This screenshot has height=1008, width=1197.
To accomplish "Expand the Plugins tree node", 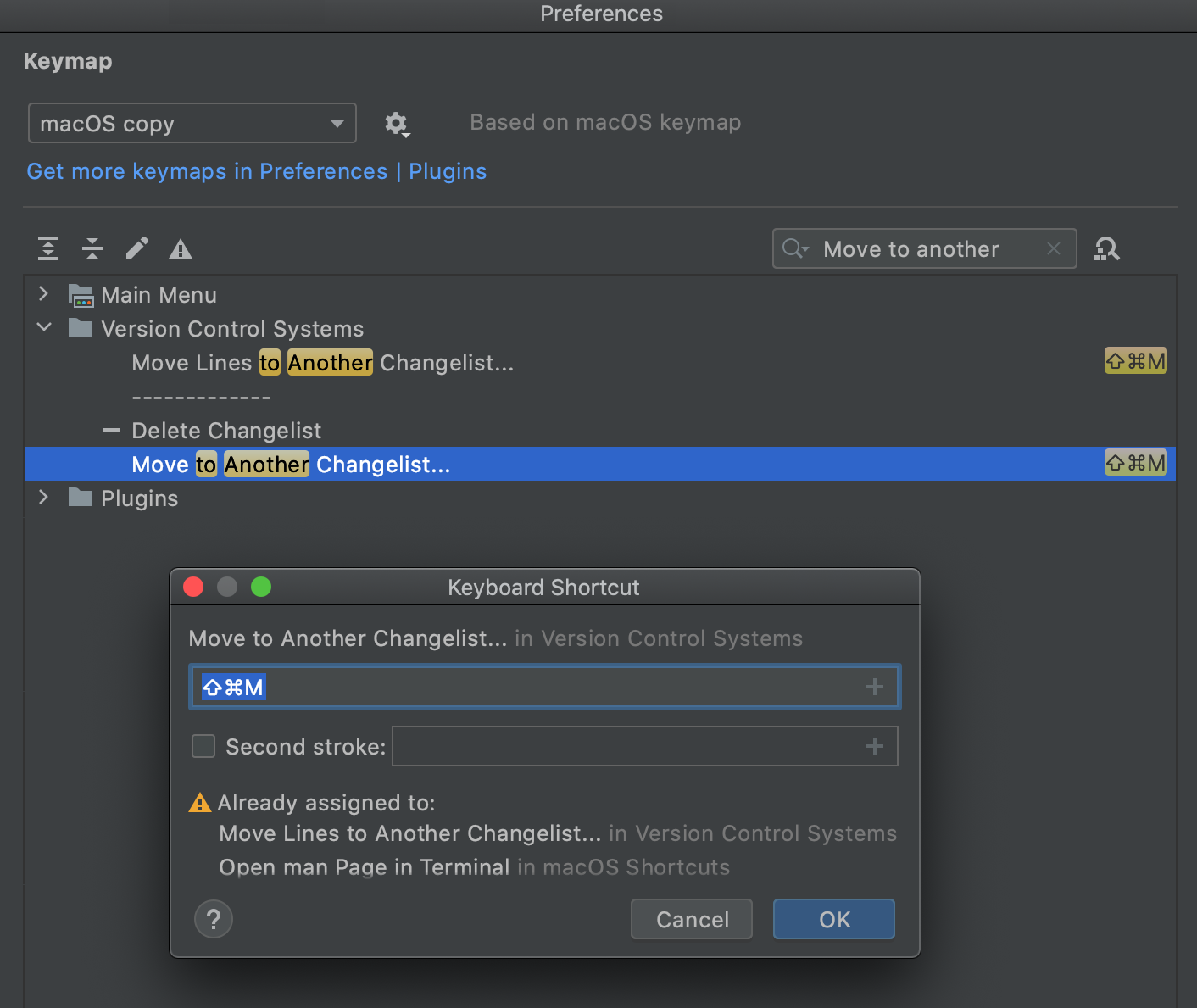I will pos(44,498).
